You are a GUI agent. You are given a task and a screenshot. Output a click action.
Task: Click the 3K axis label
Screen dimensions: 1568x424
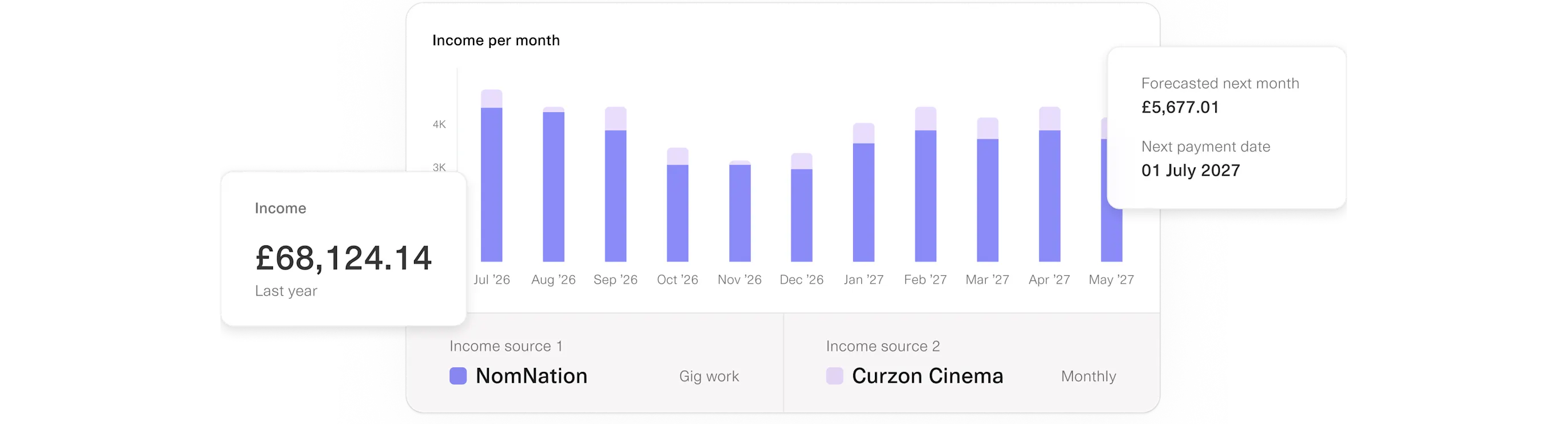click(x=439, y=167)
